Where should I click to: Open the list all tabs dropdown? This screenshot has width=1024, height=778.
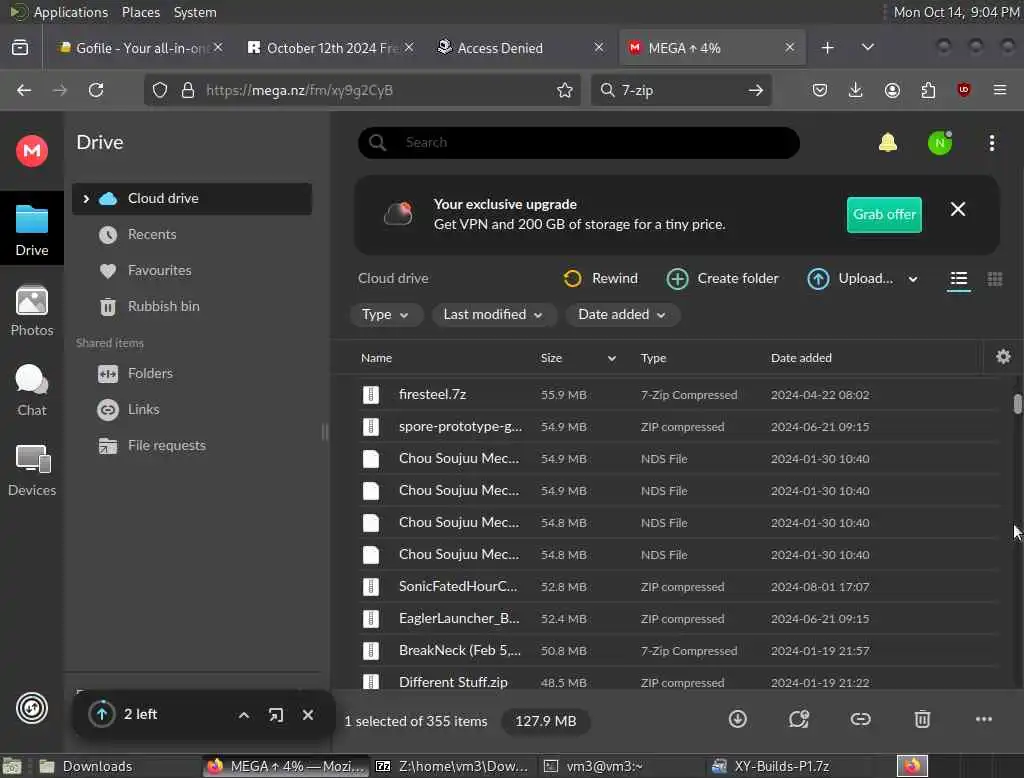(x=867, y=47)
